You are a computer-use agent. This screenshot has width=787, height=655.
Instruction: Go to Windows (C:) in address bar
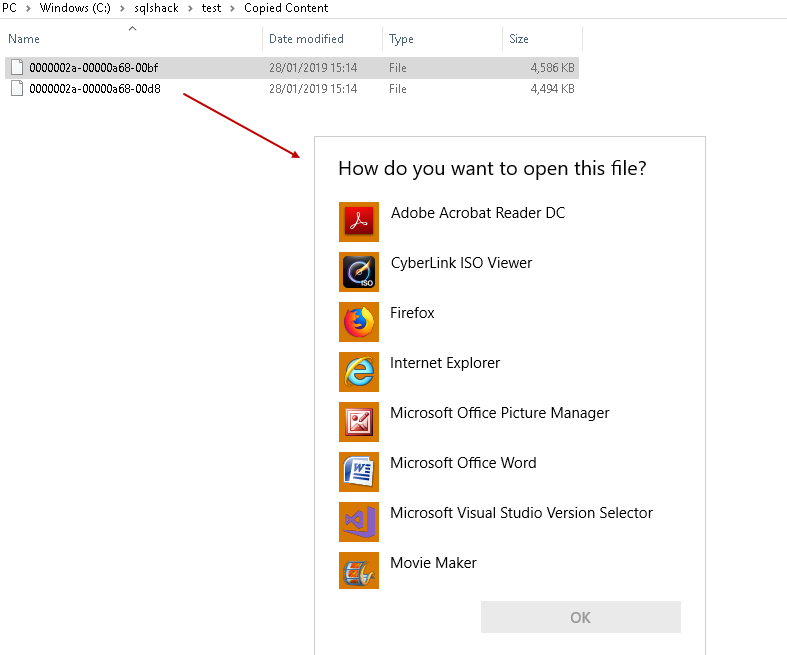coord(75,8)
